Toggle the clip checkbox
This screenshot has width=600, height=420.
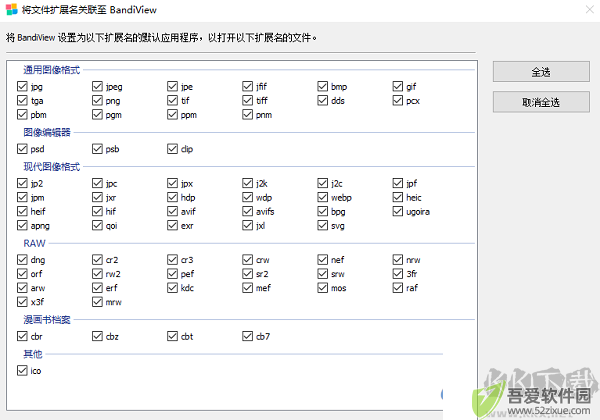coord(172,149)
